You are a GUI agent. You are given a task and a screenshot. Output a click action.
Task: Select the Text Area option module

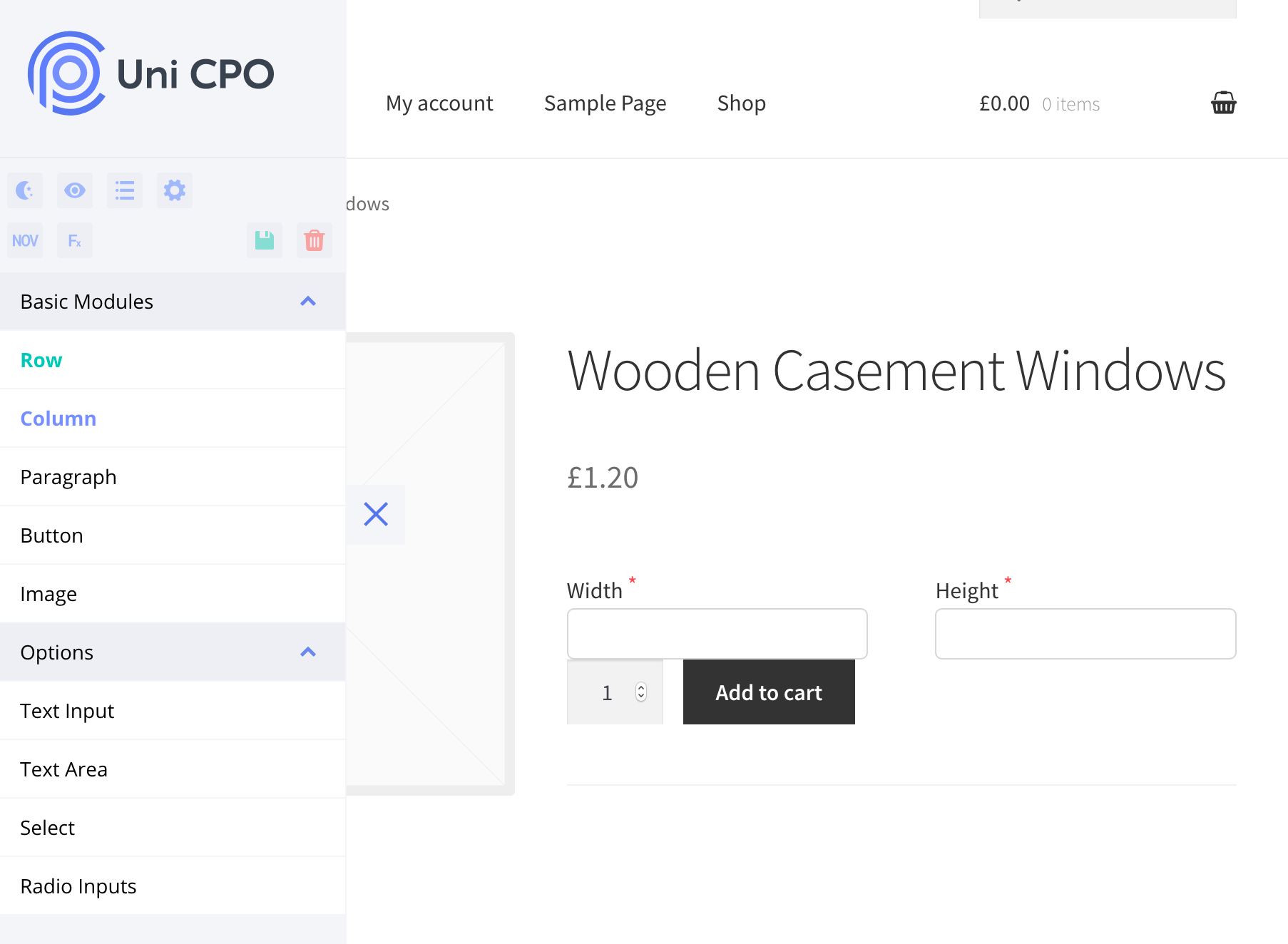pos(63,769)
